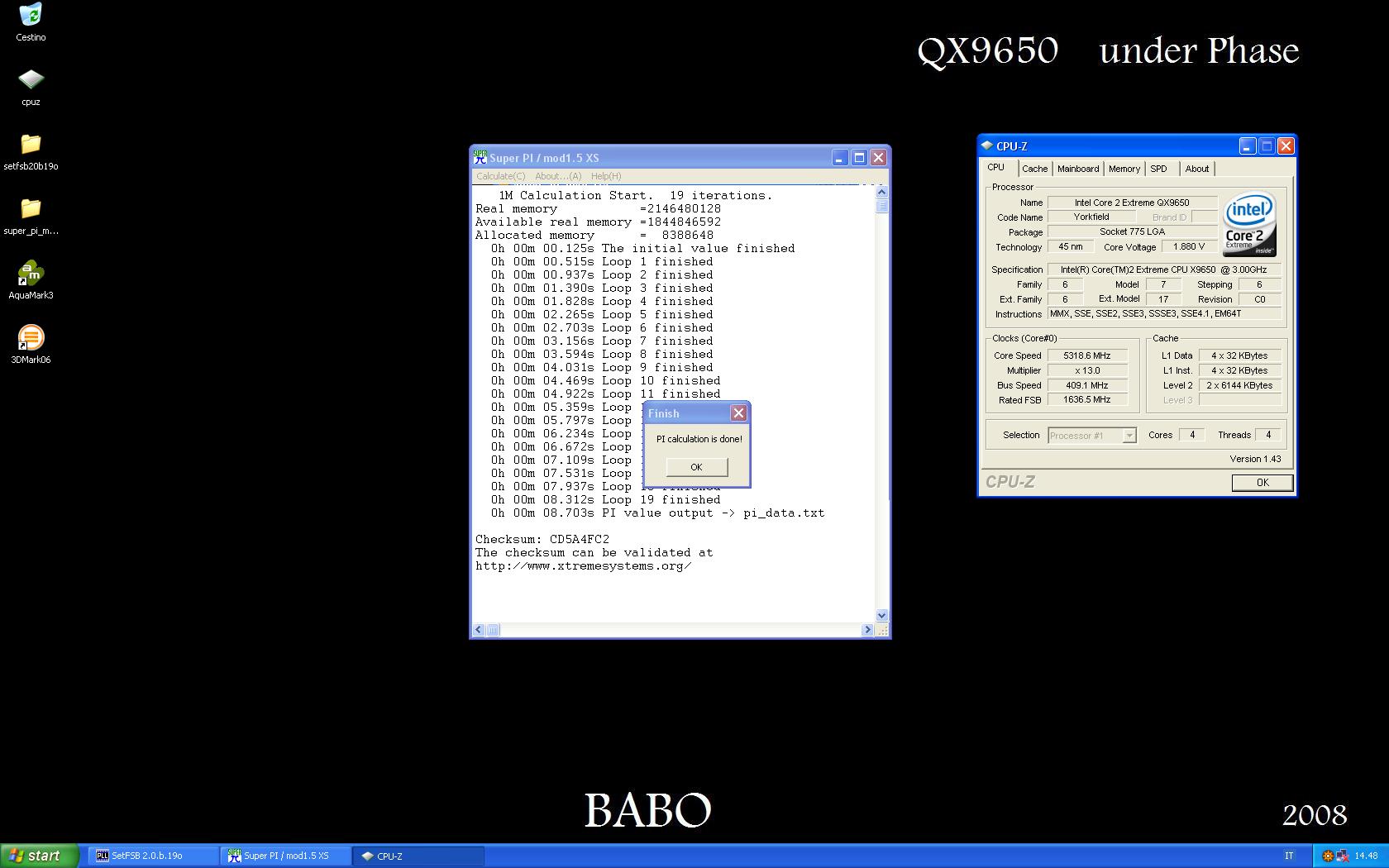Minimize the CPU-Z window
Viewport: 1389px width, 868px height.
[1247, 146]
